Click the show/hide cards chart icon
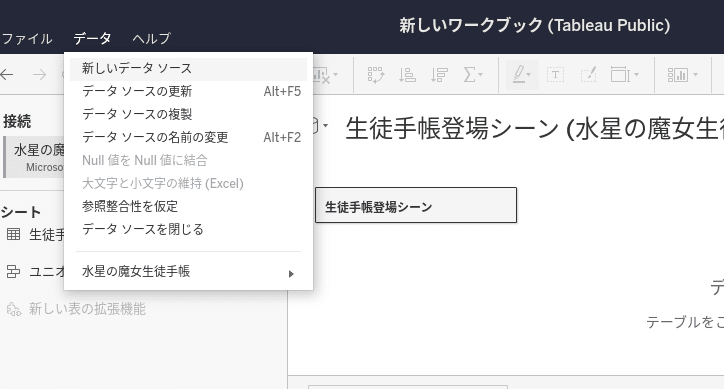The height and width of the screenshot is (389, 724). [x=677, y=75]
